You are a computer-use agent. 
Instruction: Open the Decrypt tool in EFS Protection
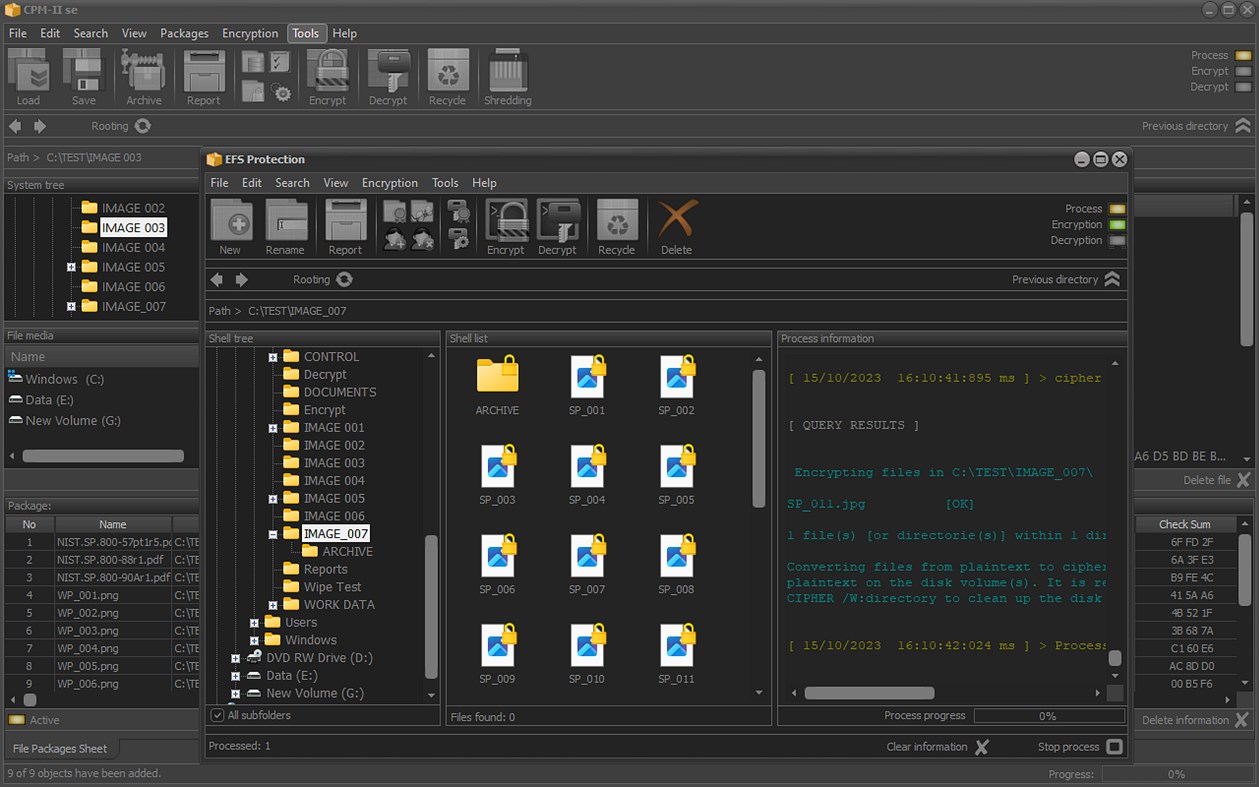tap(558, 225)
